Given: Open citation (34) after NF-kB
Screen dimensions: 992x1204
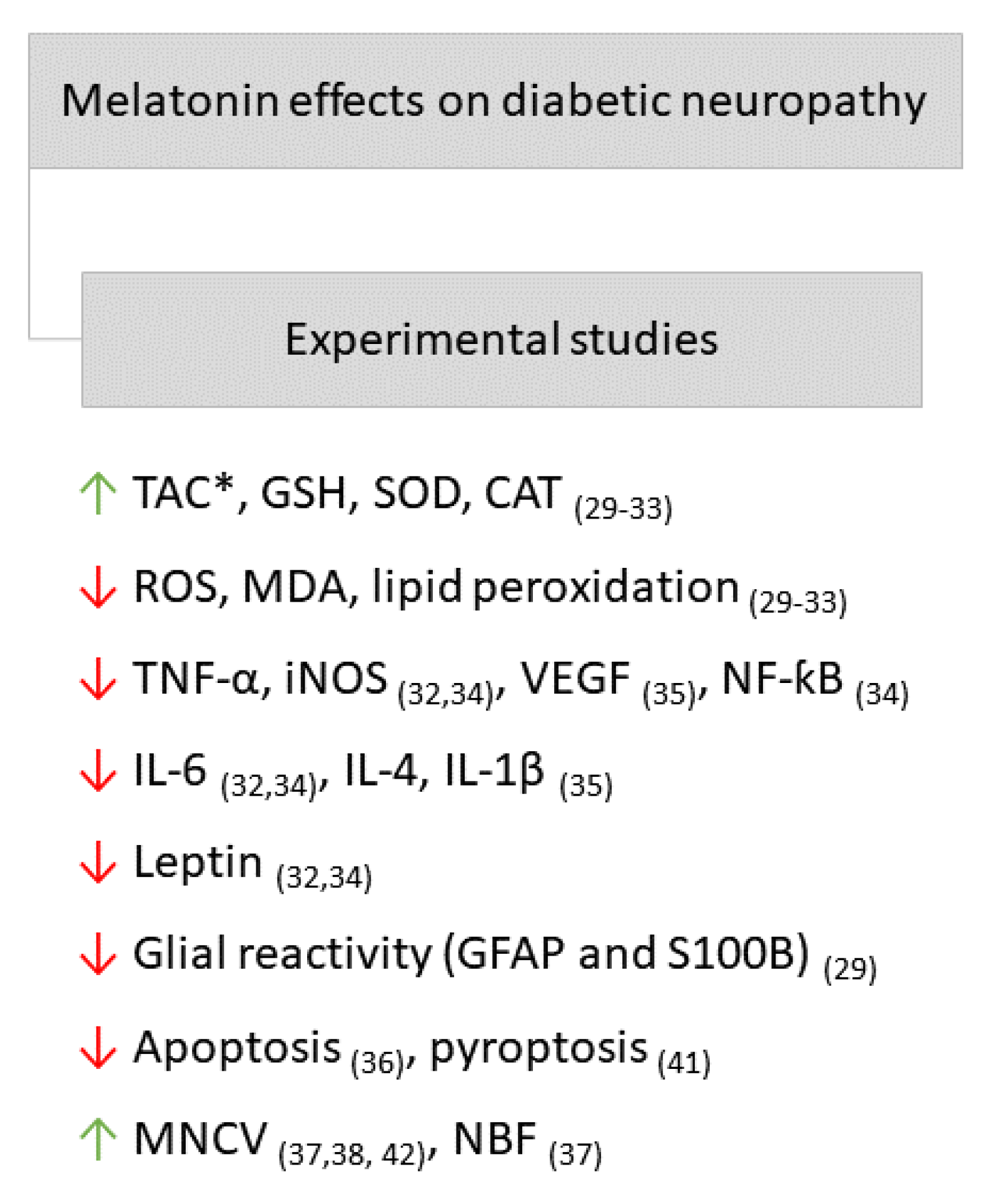Looking at the screenshot, I should coord(882,694).
